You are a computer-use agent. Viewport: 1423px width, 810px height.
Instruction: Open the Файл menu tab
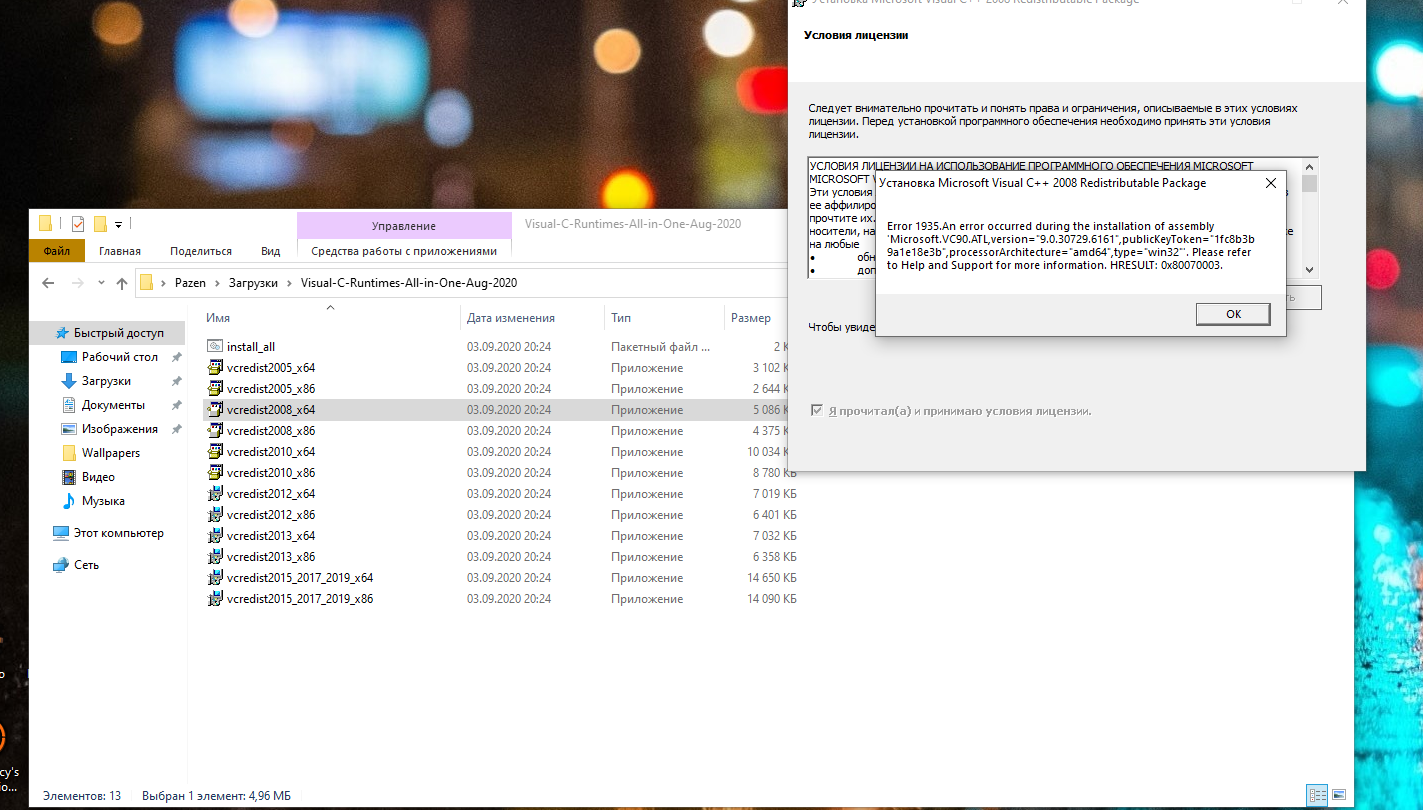[56, 251]
